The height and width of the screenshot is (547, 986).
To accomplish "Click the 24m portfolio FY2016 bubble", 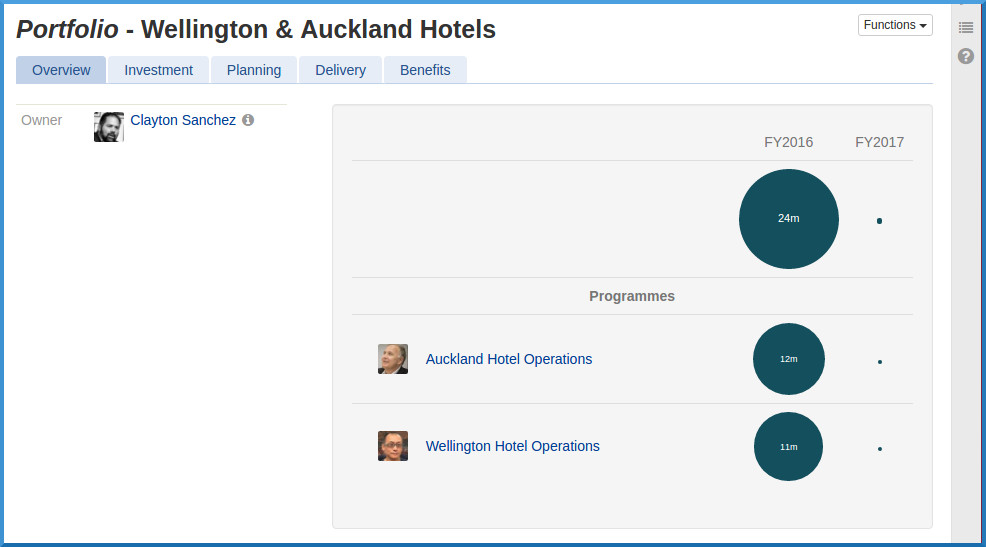I will click(x=789, y=219).
